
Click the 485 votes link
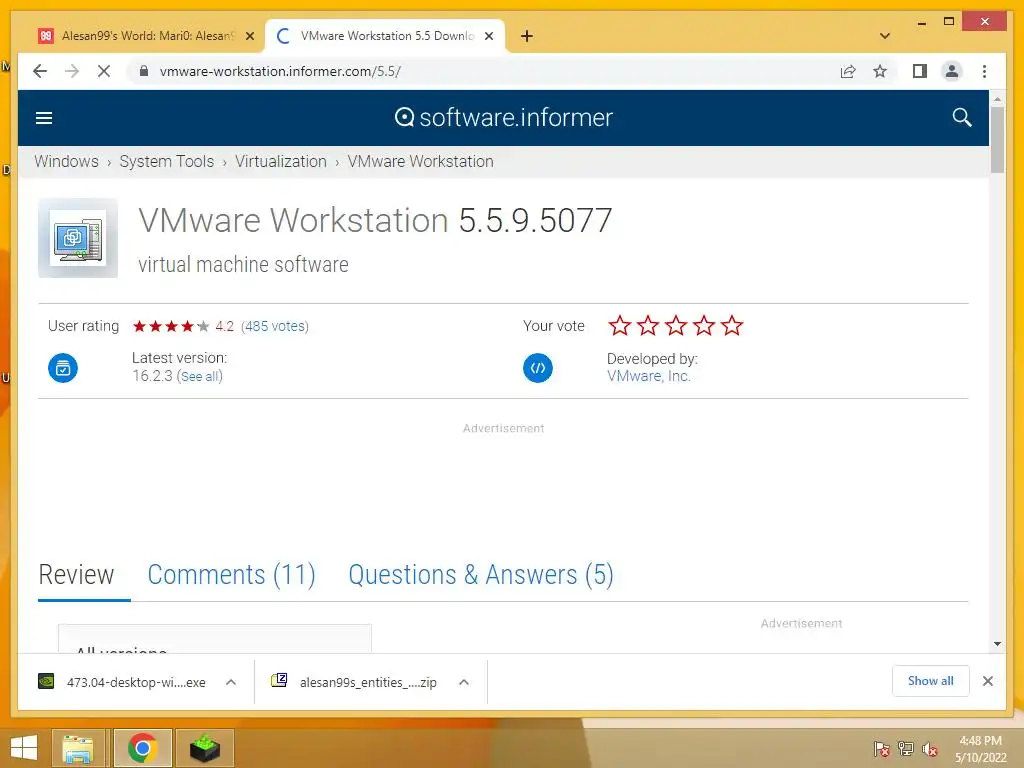[275, 326]
